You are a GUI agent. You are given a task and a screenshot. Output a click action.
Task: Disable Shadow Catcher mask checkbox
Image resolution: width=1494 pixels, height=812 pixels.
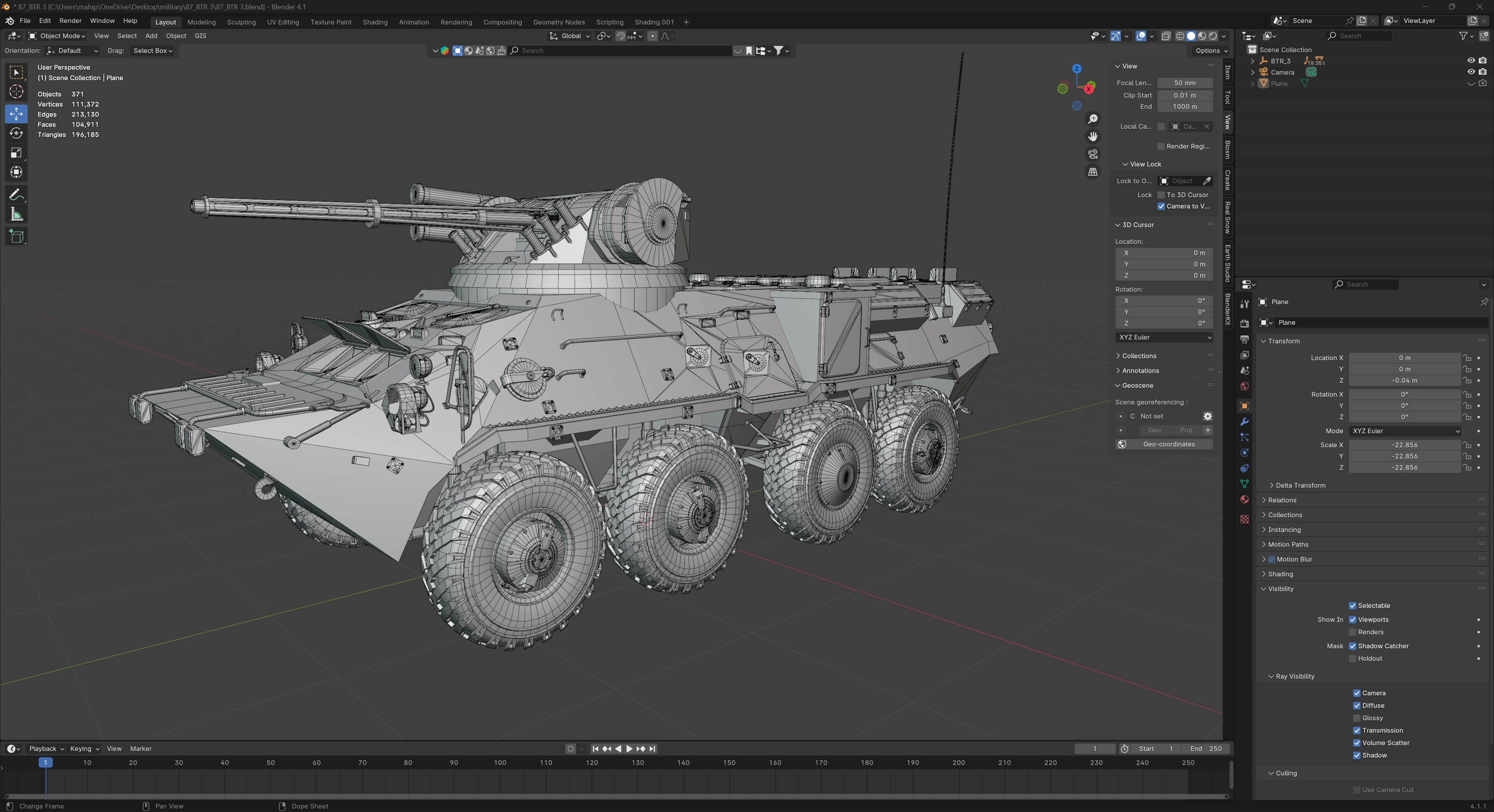tap(1352, 646)
